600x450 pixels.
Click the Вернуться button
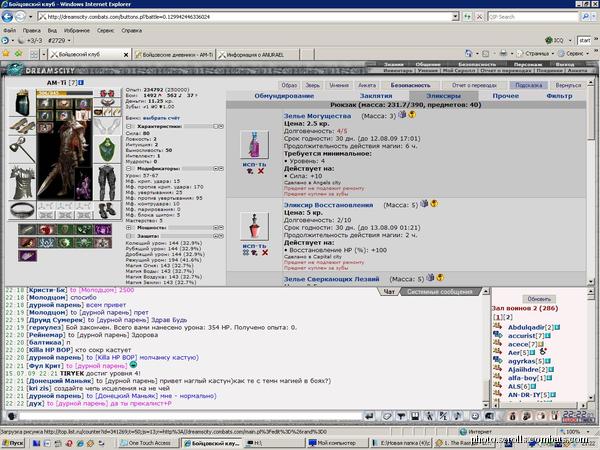point(568,85)
